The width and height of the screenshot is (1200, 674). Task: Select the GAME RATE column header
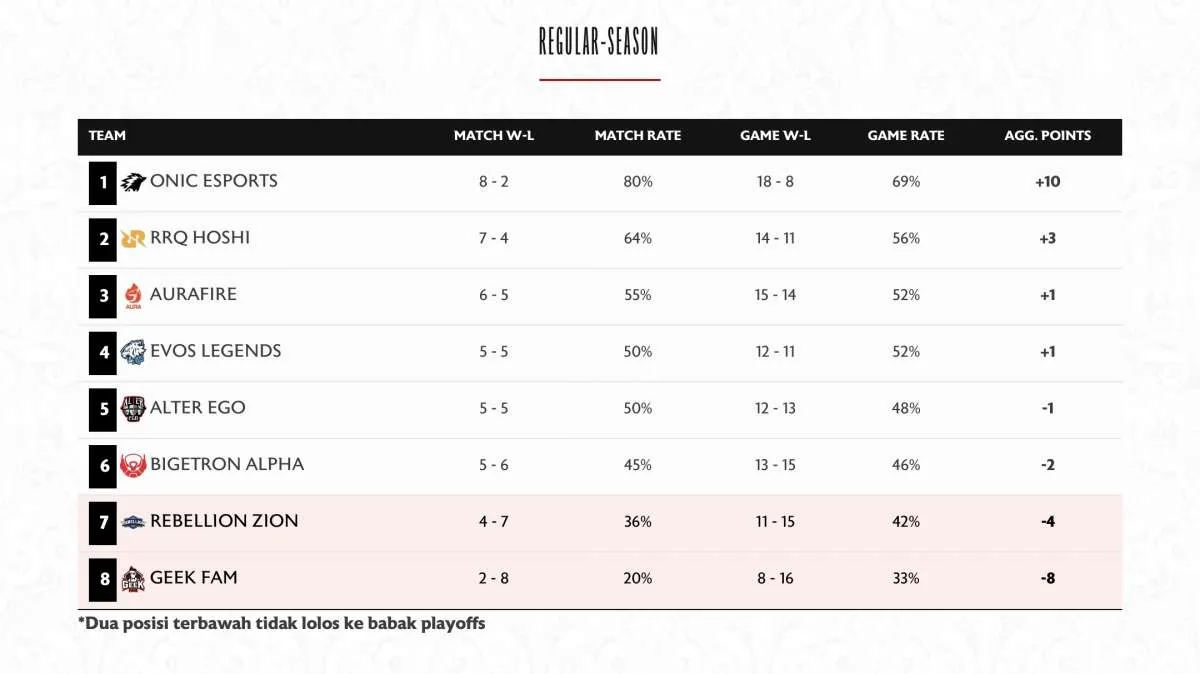[906, 136]
